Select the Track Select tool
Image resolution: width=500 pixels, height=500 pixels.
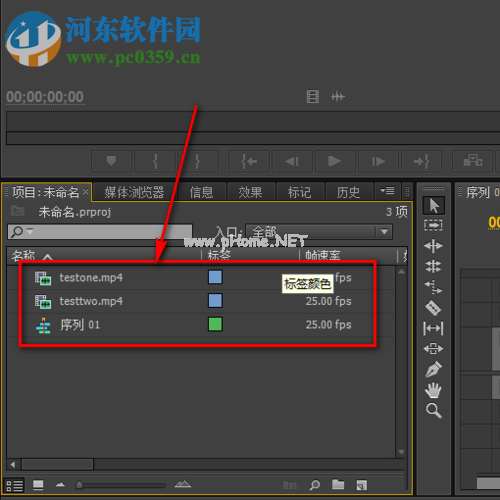433,225
